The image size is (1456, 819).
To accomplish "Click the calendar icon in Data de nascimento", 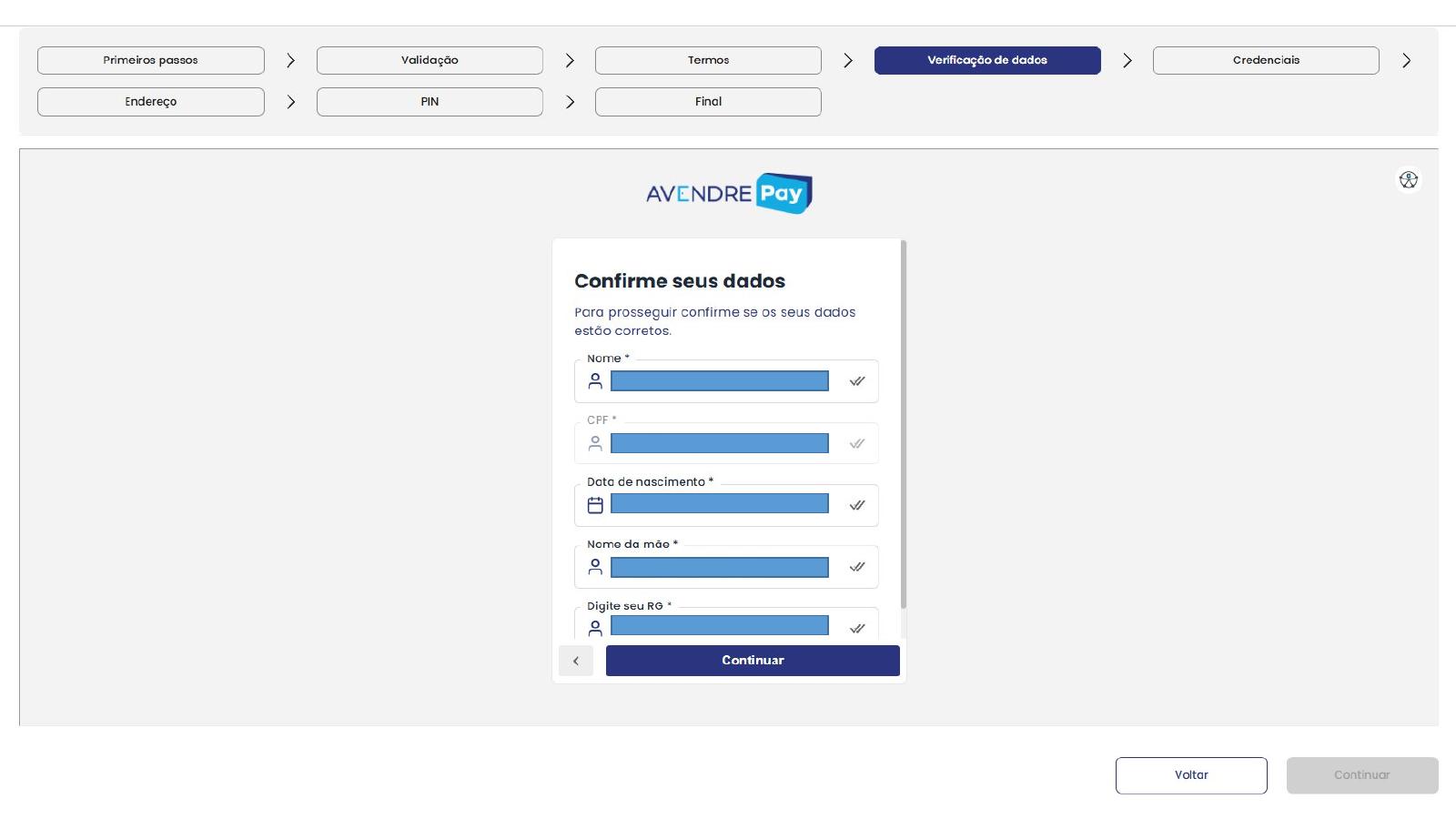I will (x=595, y=505).
